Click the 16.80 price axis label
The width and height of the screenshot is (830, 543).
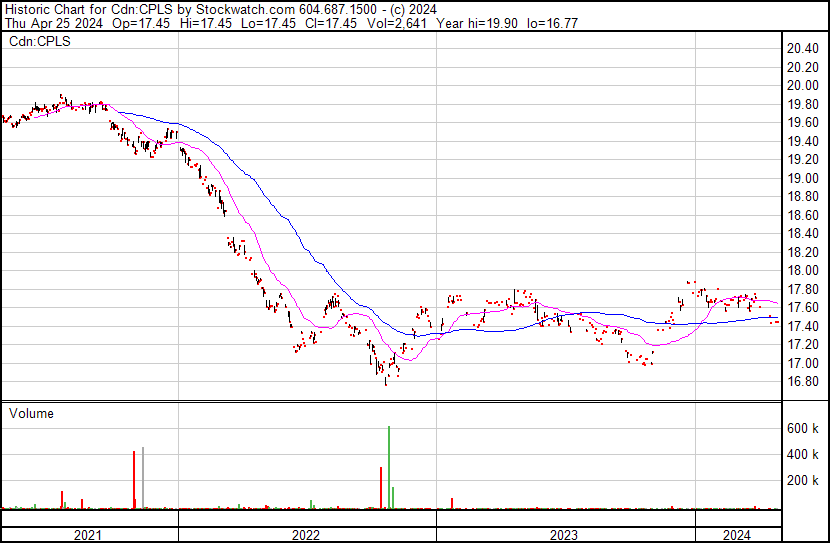[x=803, y=382]
